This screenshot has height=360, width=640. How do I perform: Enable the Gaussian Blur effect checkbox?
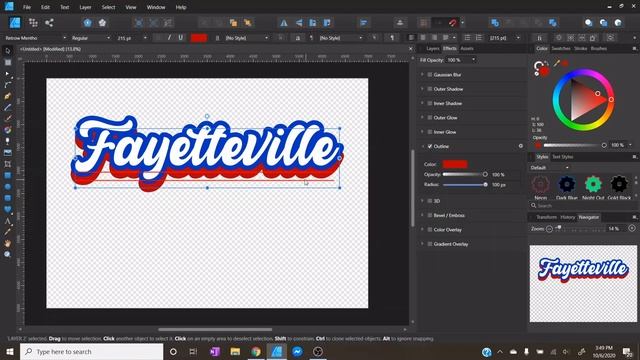[x=429, y=75]
